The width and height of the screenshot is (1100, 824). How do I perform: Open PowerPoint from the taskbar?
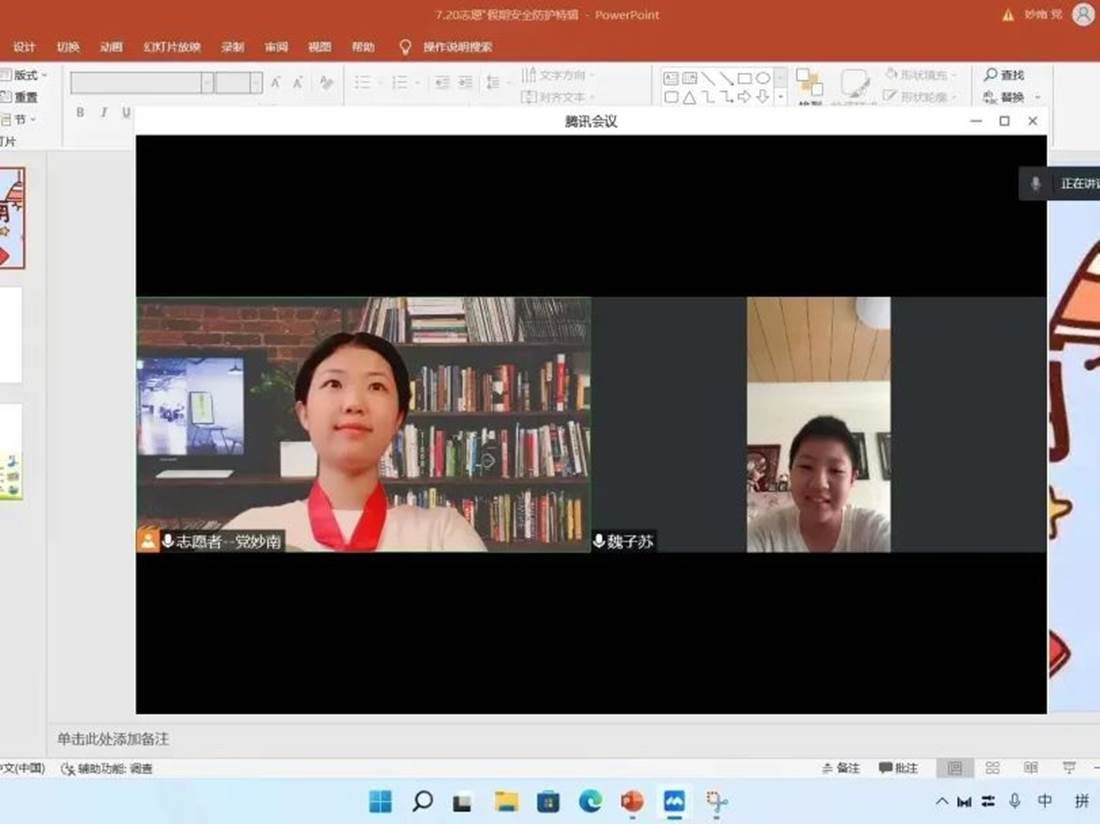click(x=632, y=801)
